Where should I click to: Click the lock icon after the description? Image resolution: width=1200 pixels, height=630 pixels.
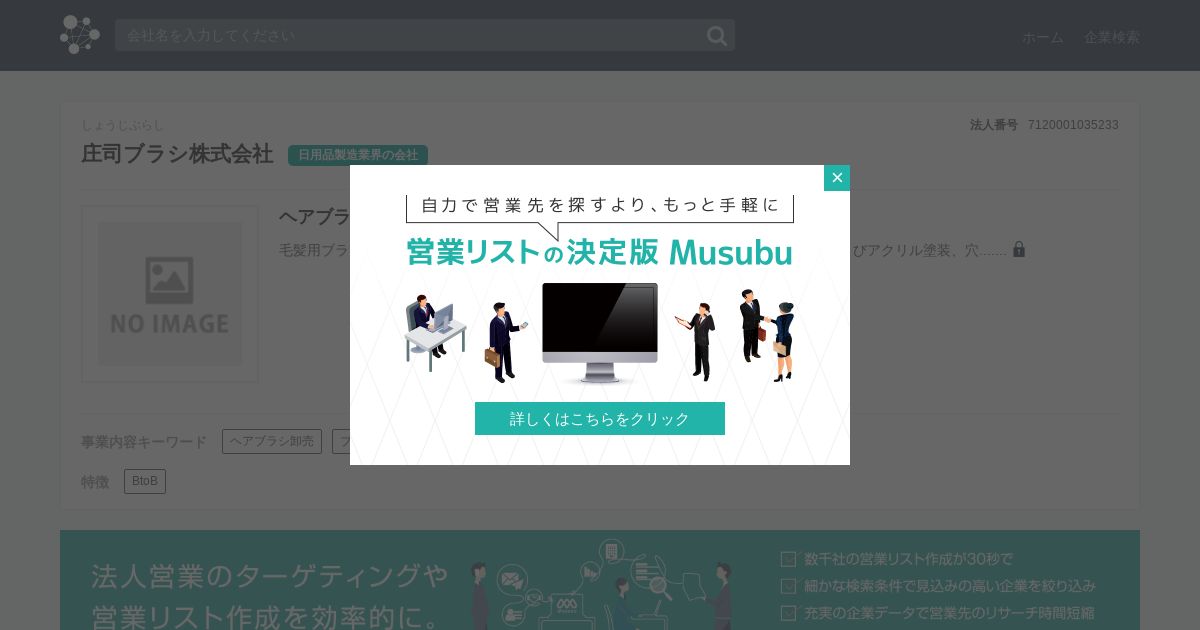pos(1019,249)
